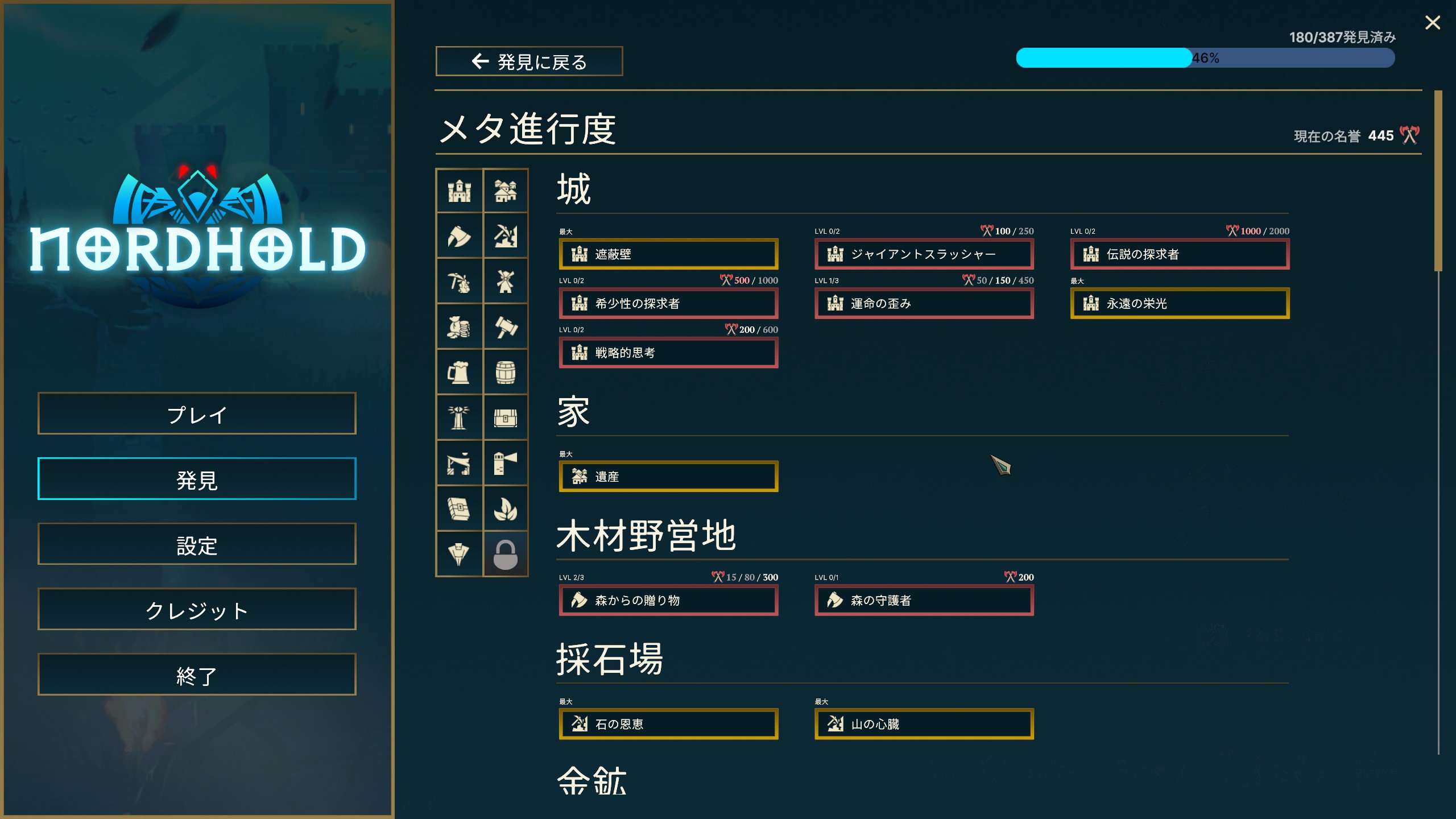The height and width of the screenshot is (819, 1456).
Task: Click the vertical scrollbar on right edge
Action: click(x=1438, y=181)
